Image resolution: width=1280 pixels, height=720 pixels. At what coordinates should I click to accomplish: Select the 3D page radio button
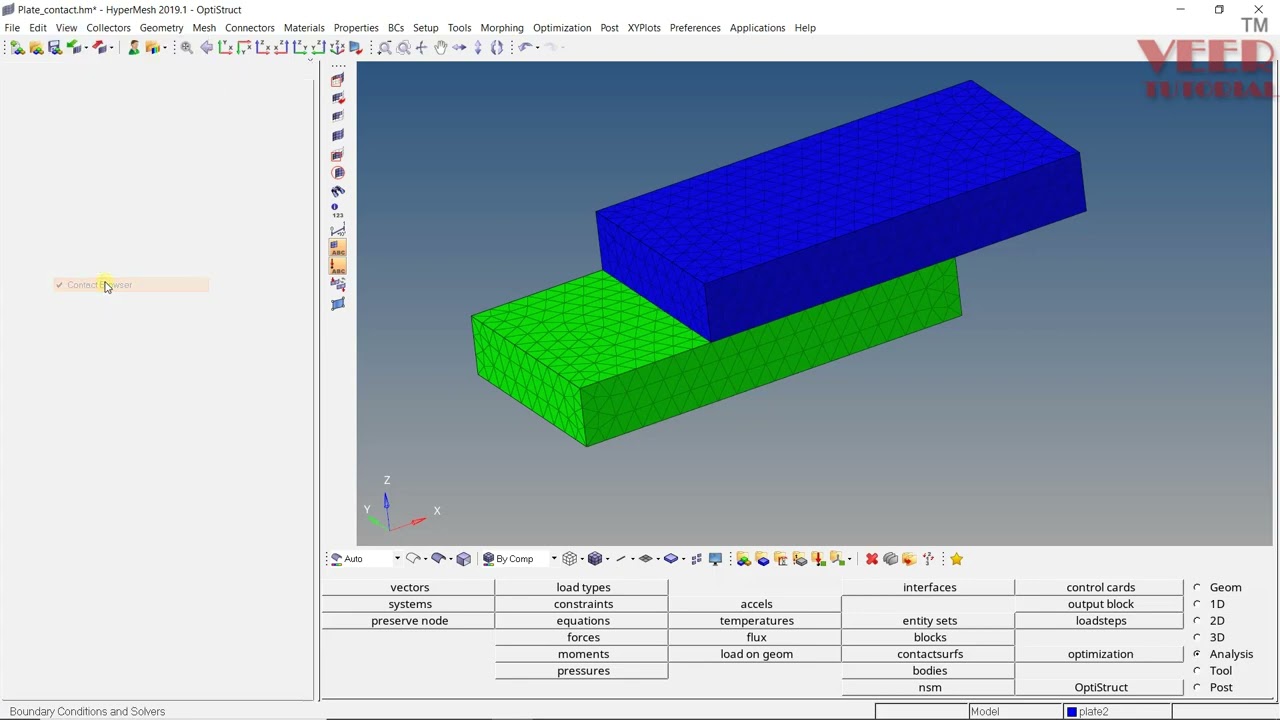tap(1197, 637)
